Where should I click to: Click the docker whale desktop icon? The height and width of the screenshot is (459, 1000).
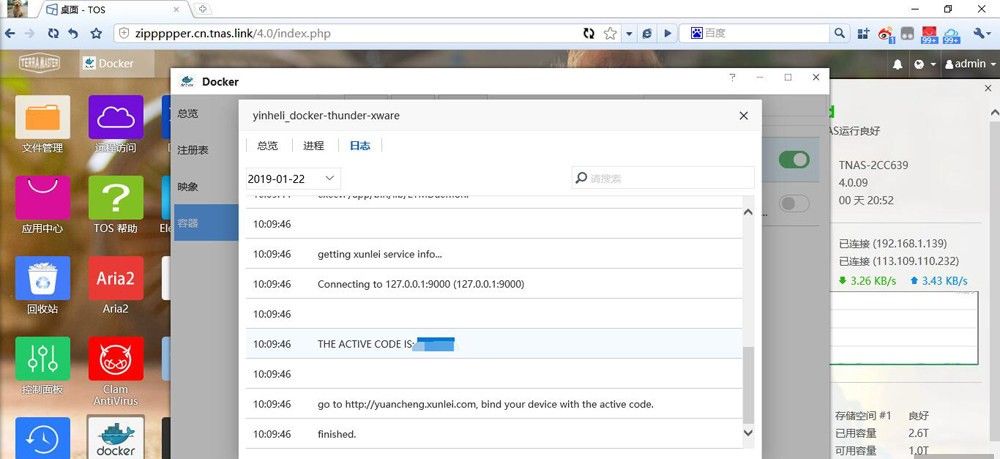pyautogui.click(x=115, y=437)
